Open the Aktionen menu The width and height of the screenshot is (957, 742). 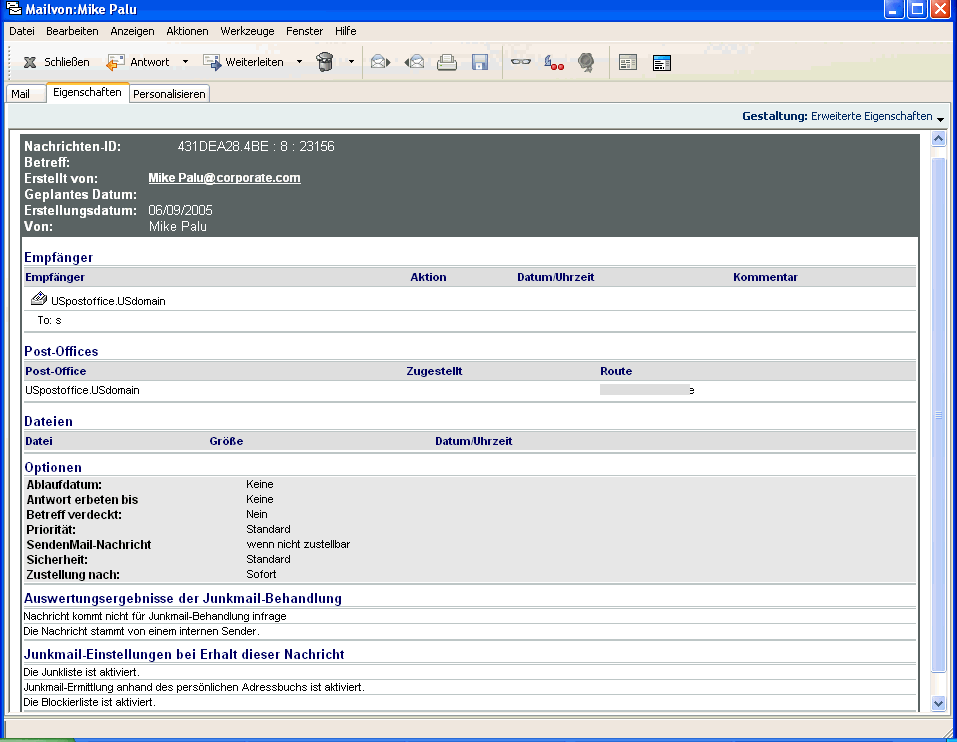(187, 31)
